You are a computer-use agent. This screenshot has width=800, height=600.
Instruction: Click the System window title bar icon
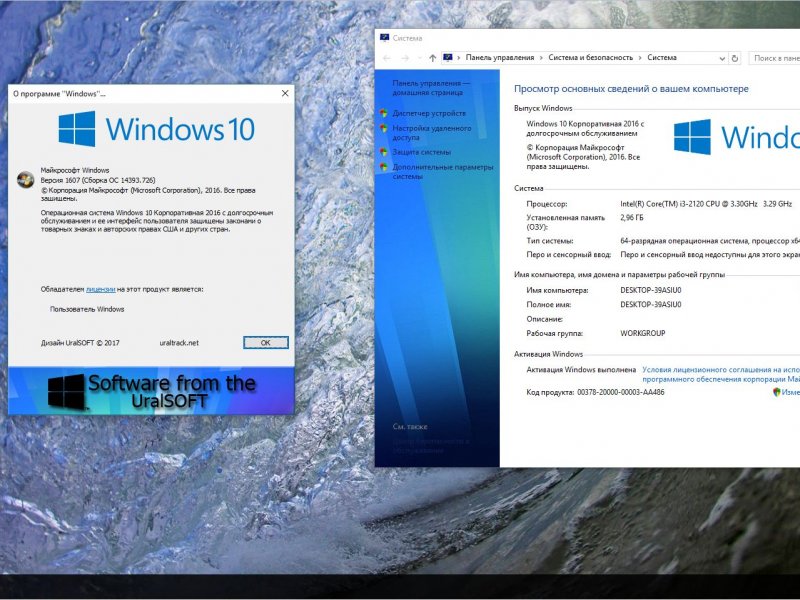[x=385, y=38]
